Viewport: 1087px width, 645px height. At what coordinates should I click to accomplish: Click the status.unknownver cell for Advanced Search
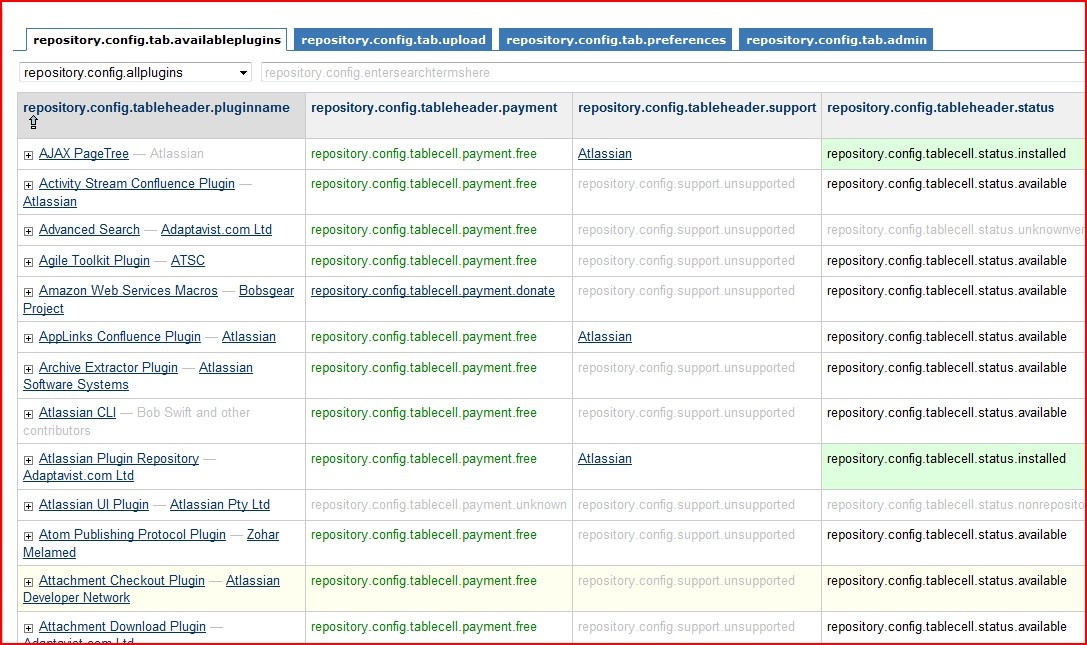pos(955,230)
